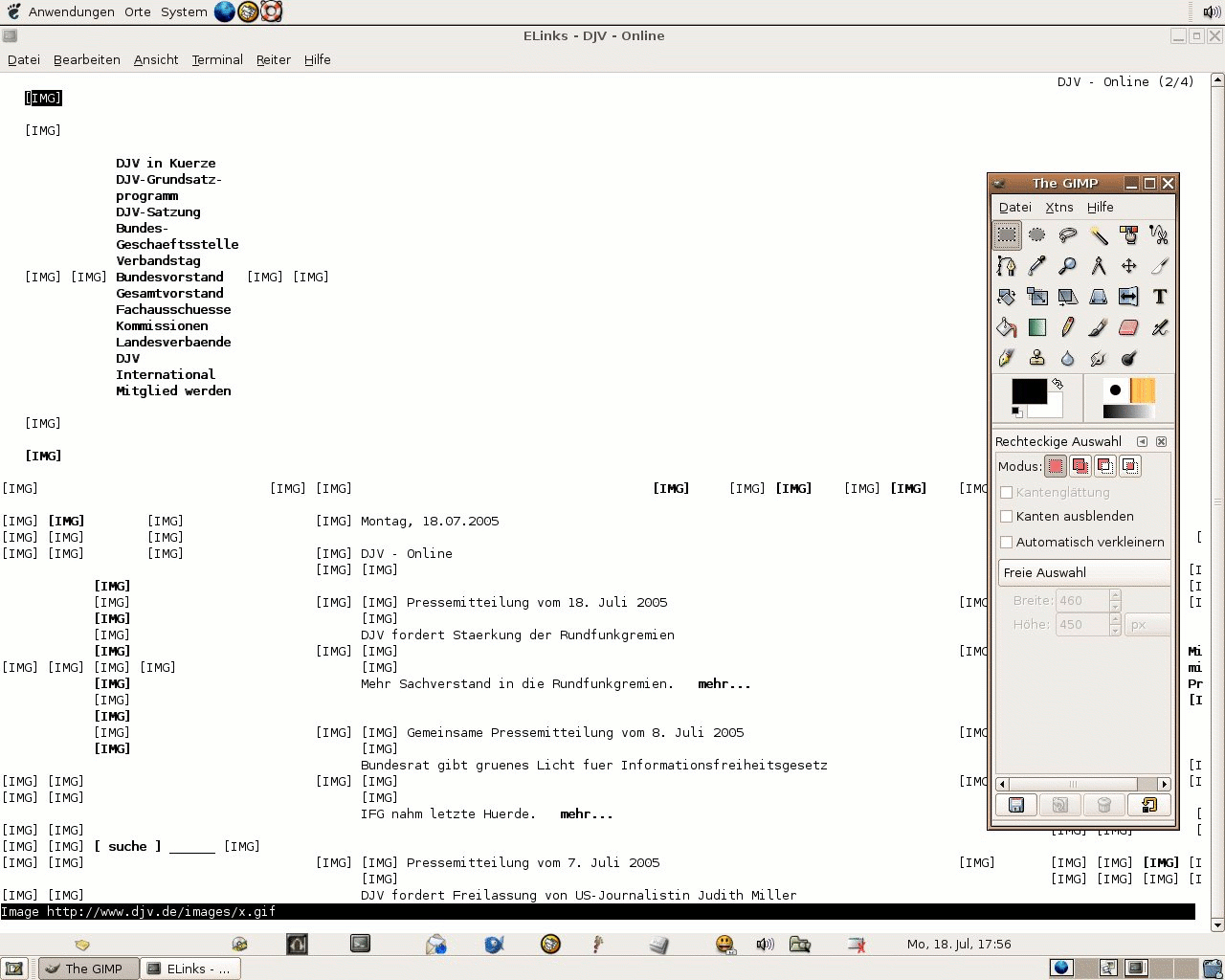Select the Rectangle Select tool in GIMP
This screenshot has width=1225, height=980.
[x=1007, y=234]
